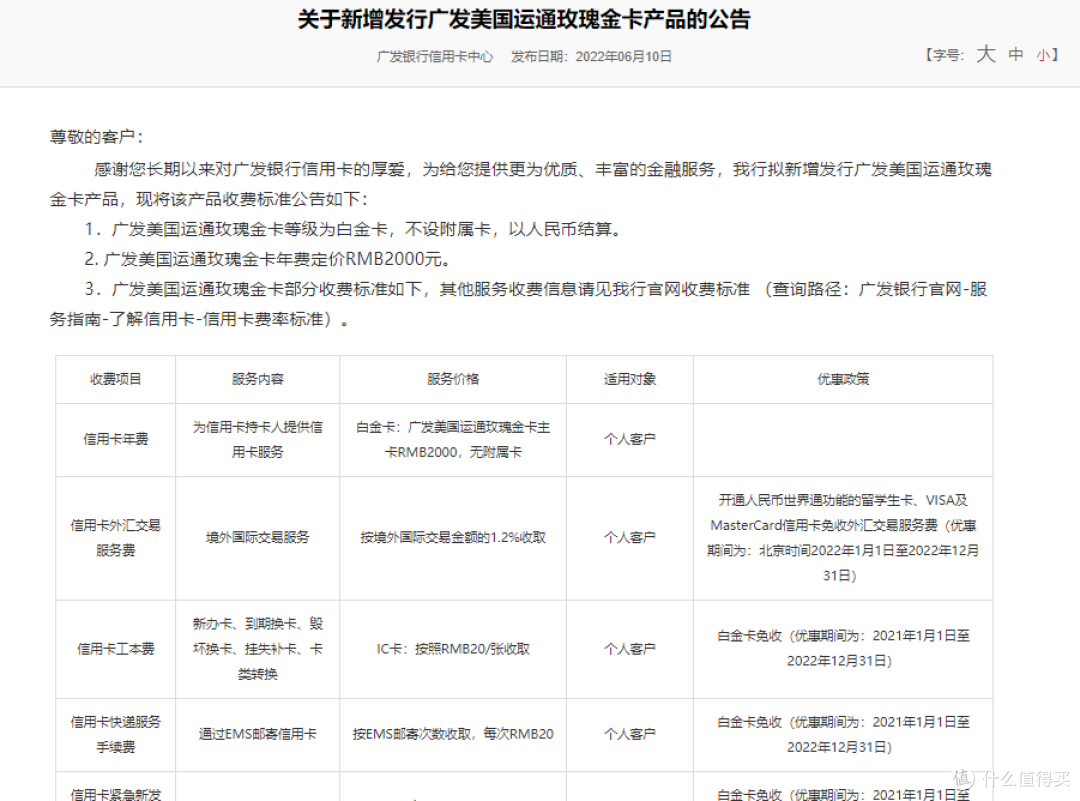Click item 2 about 年费定价RMB2000元
Screen dimensions: 1080x801
268,259
